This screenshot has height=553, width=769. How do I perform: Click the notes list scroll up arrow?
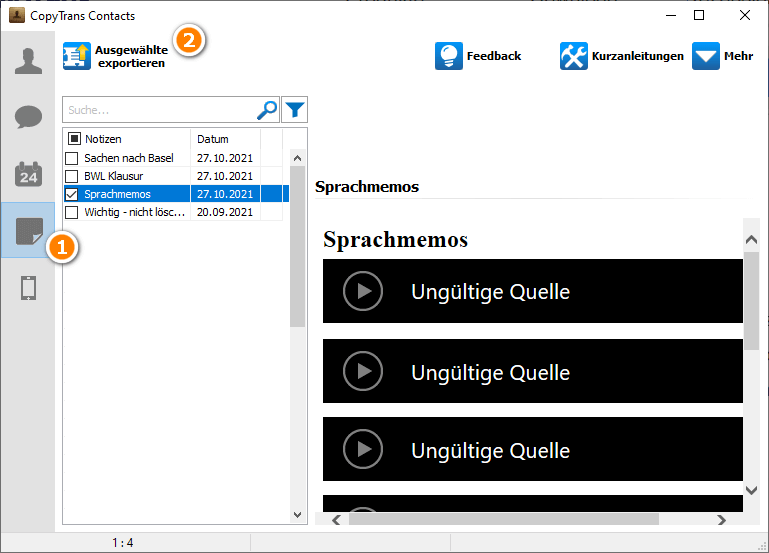pyautogui.click(x=297, y=158)
